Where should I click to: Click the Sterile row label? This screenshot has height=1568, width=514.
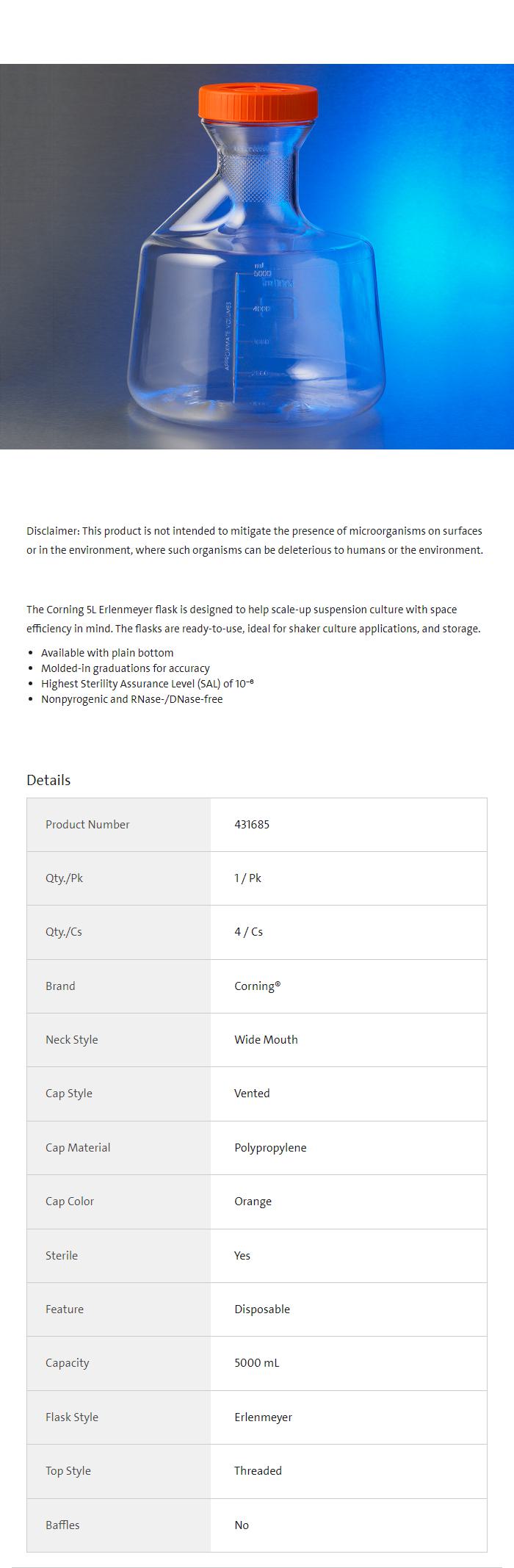tap(62, 1256)
